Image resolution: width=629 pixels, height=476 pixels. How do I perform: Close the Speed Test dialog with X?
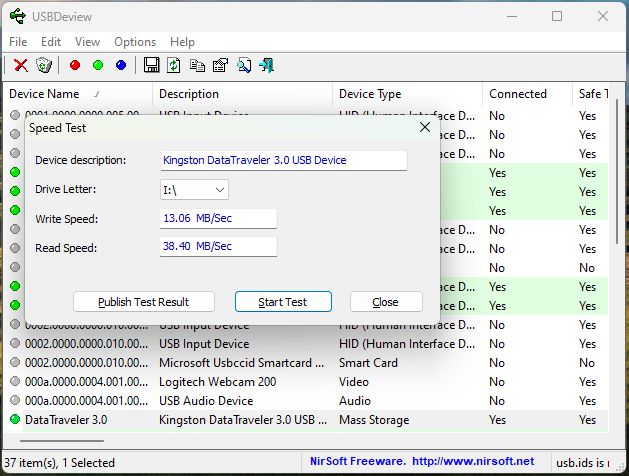pos(425,128)
